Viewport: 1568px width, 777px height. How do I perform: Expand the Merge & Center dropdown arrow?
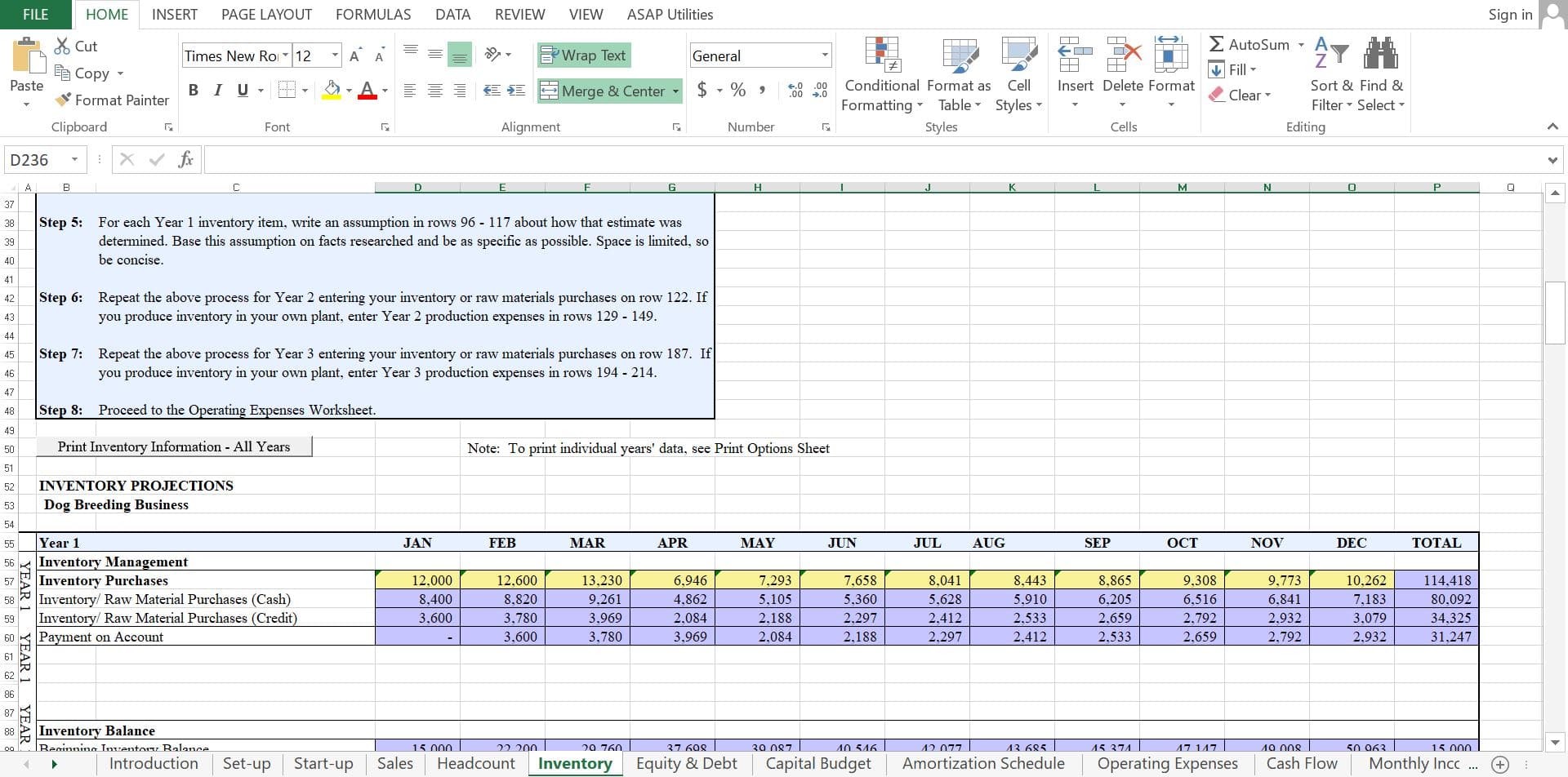pos(676,91)
